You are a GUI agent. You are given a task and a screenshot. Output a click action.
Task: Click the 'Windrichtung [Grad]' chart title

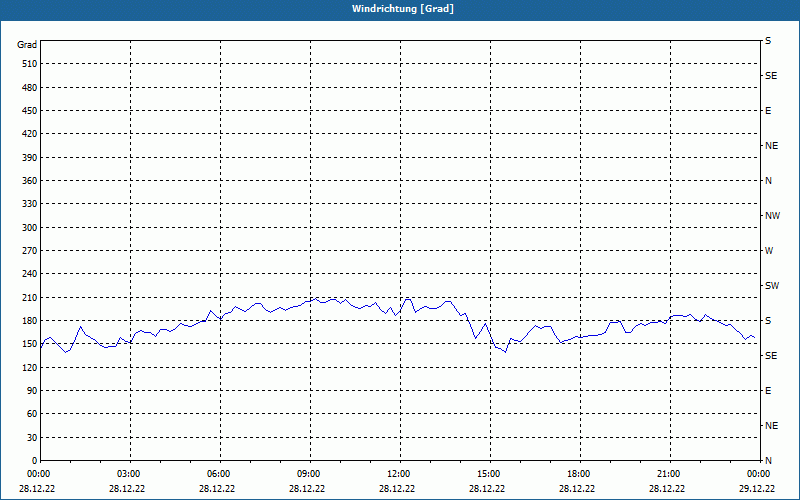pos(403,9)
